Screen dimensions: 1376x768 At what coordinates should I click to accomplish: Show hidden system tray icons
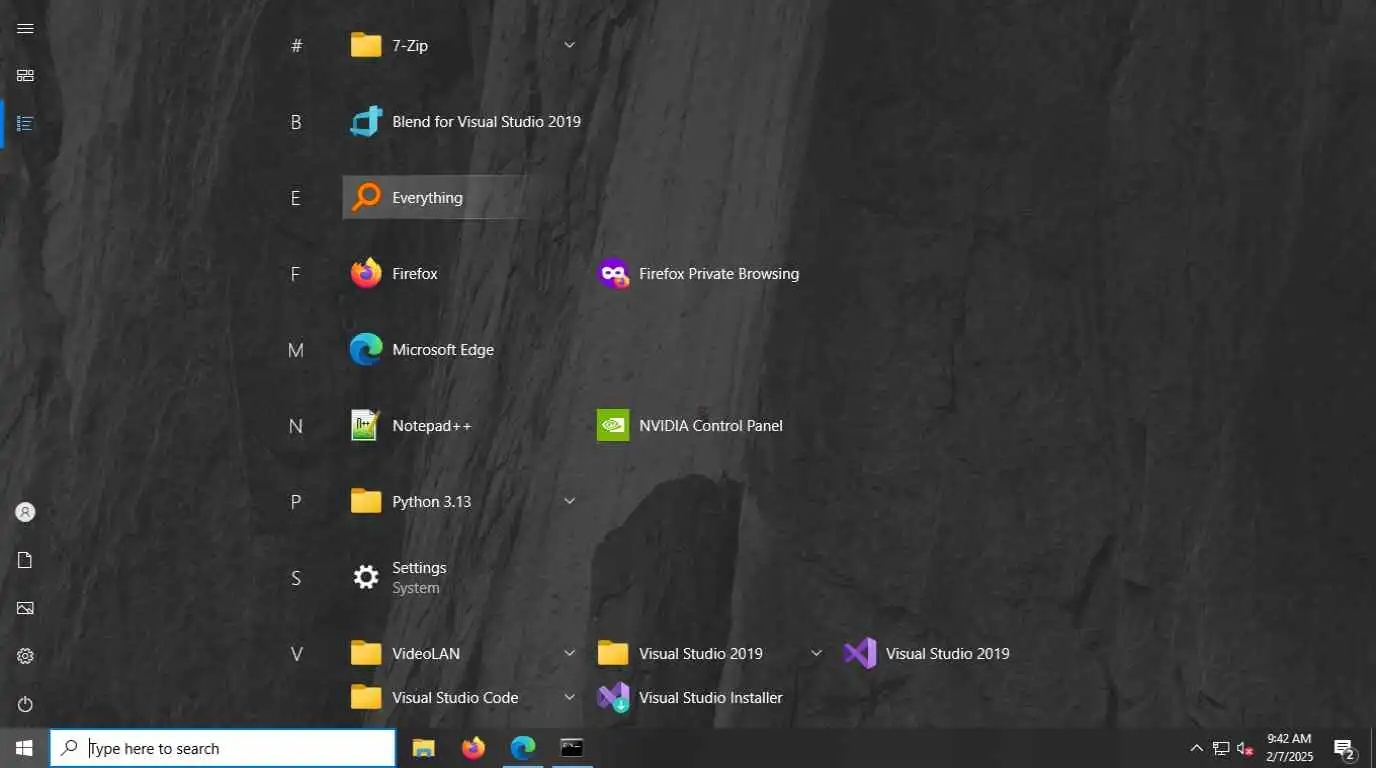click(x=1196, y=748)
